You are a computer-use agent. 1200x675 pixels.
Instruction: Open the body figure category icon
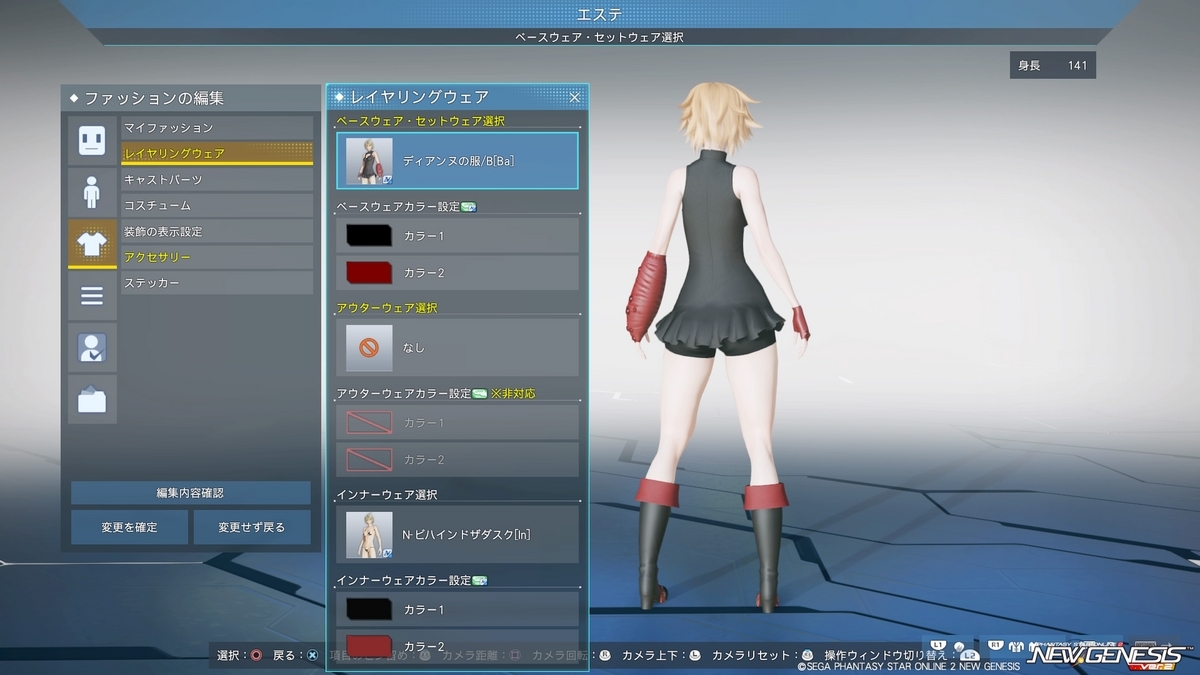coord(92,192)
